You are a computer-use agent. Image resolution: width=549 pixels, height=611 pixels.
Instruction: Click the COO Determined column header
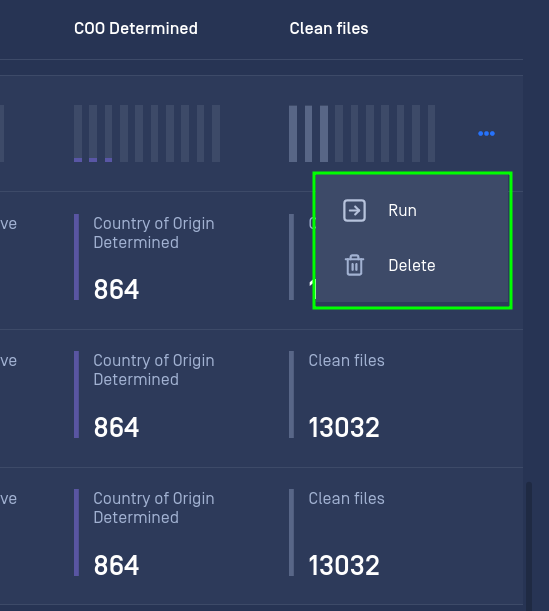(x=136, y=28)
